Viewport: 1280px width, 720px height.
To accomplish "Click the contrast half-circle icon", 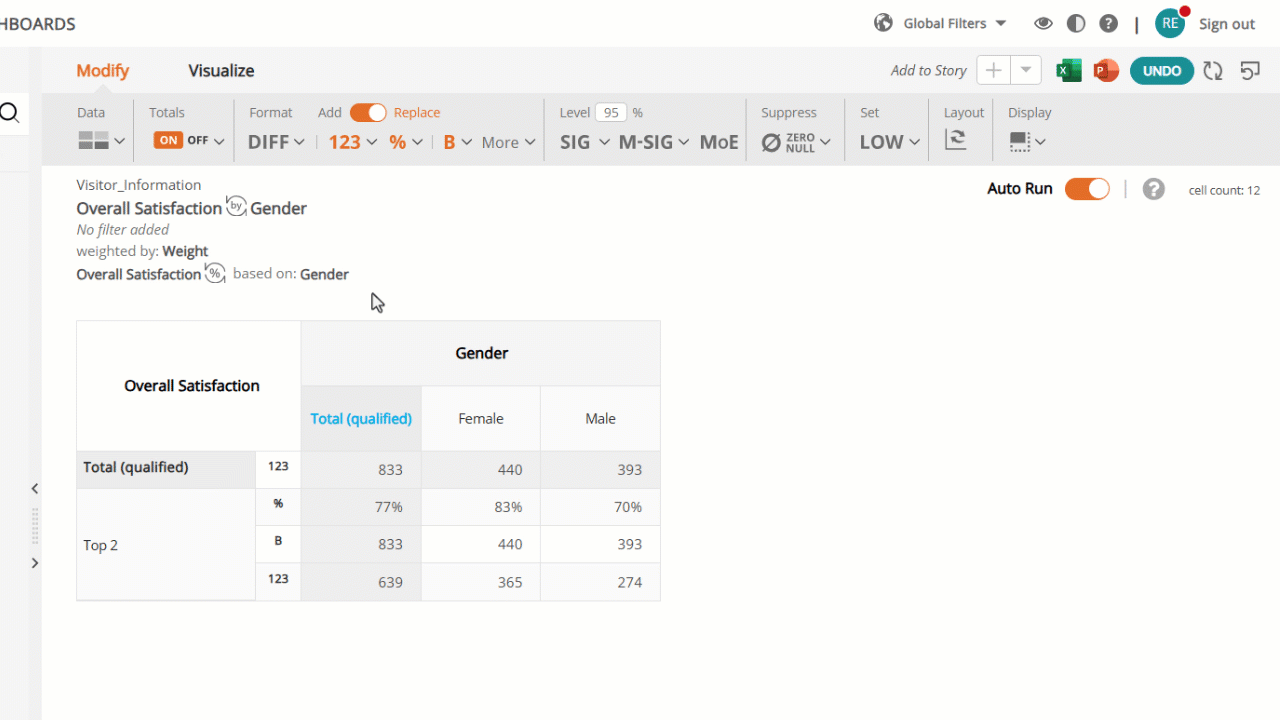I will click(1076, 23).
